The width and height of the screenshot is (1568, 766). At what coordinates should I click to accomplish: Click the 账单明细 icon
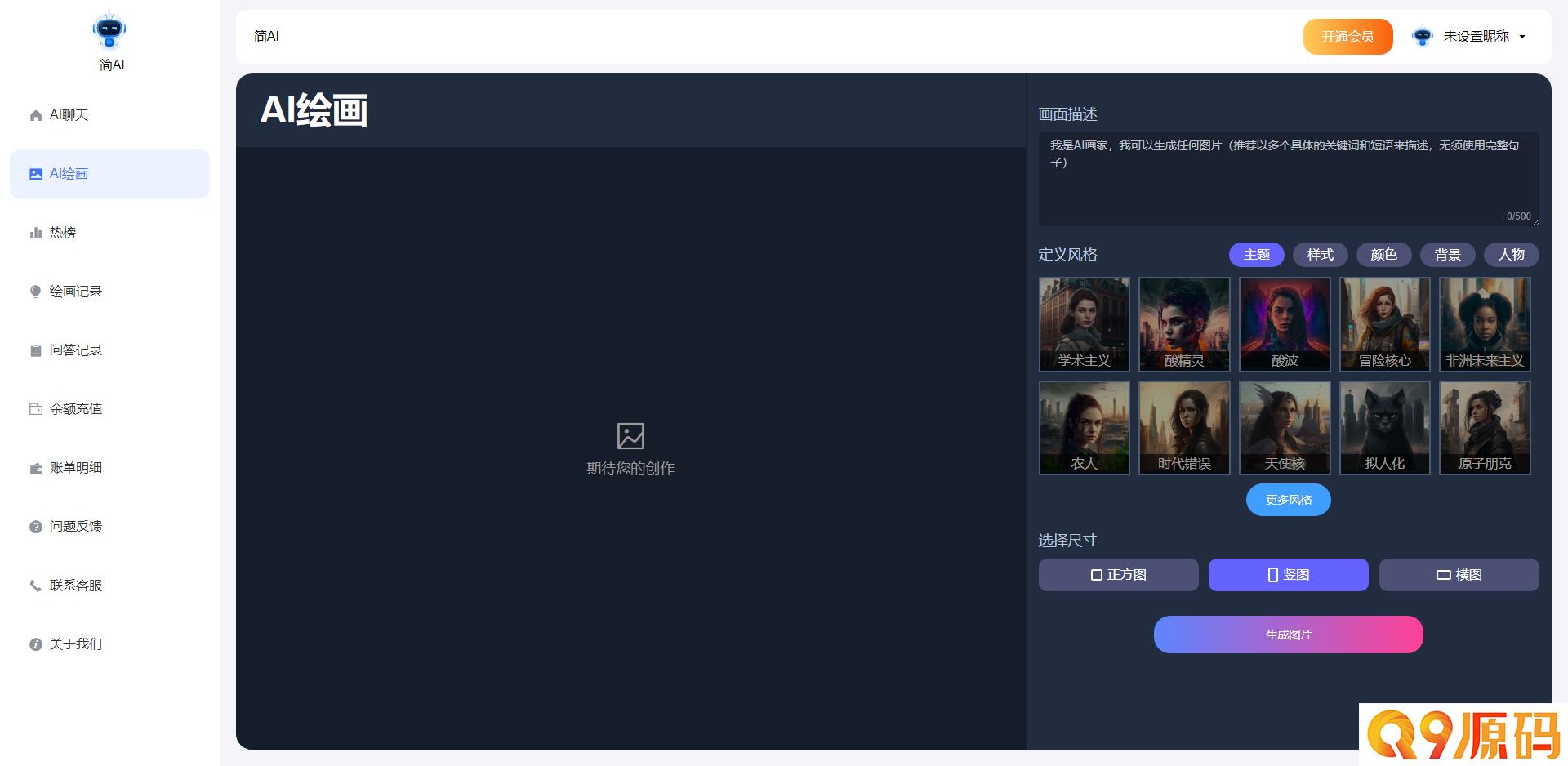(x=36, y=468)
